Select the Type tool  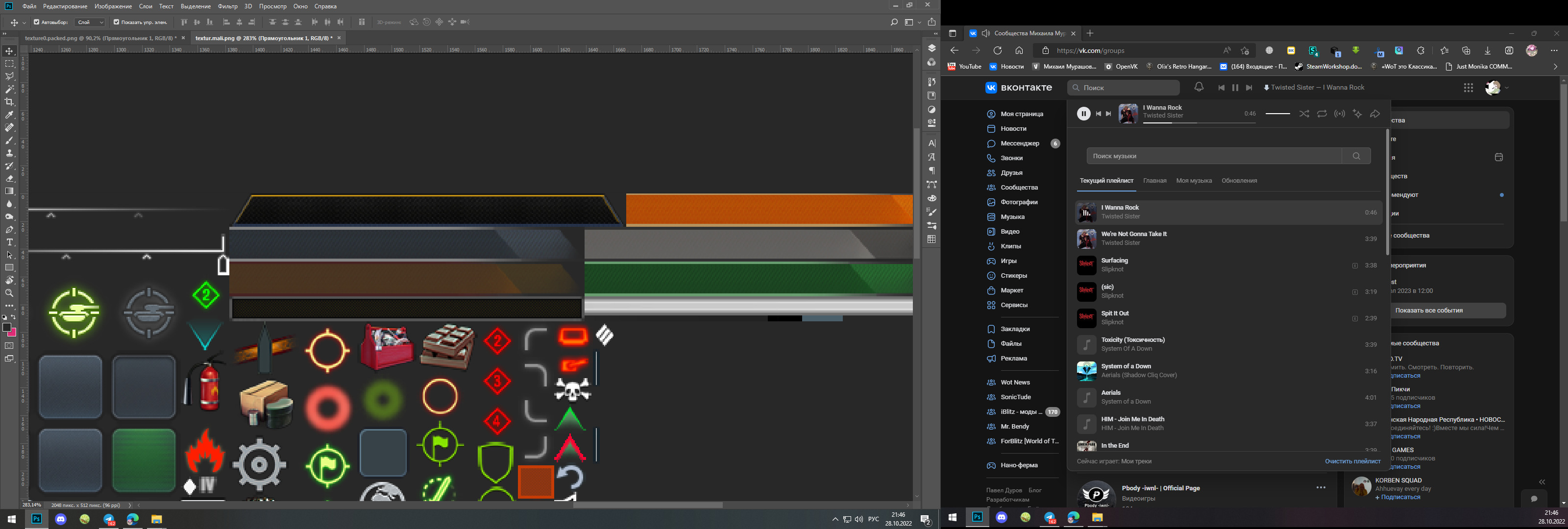pyautogui.click(x=9, y=242)
